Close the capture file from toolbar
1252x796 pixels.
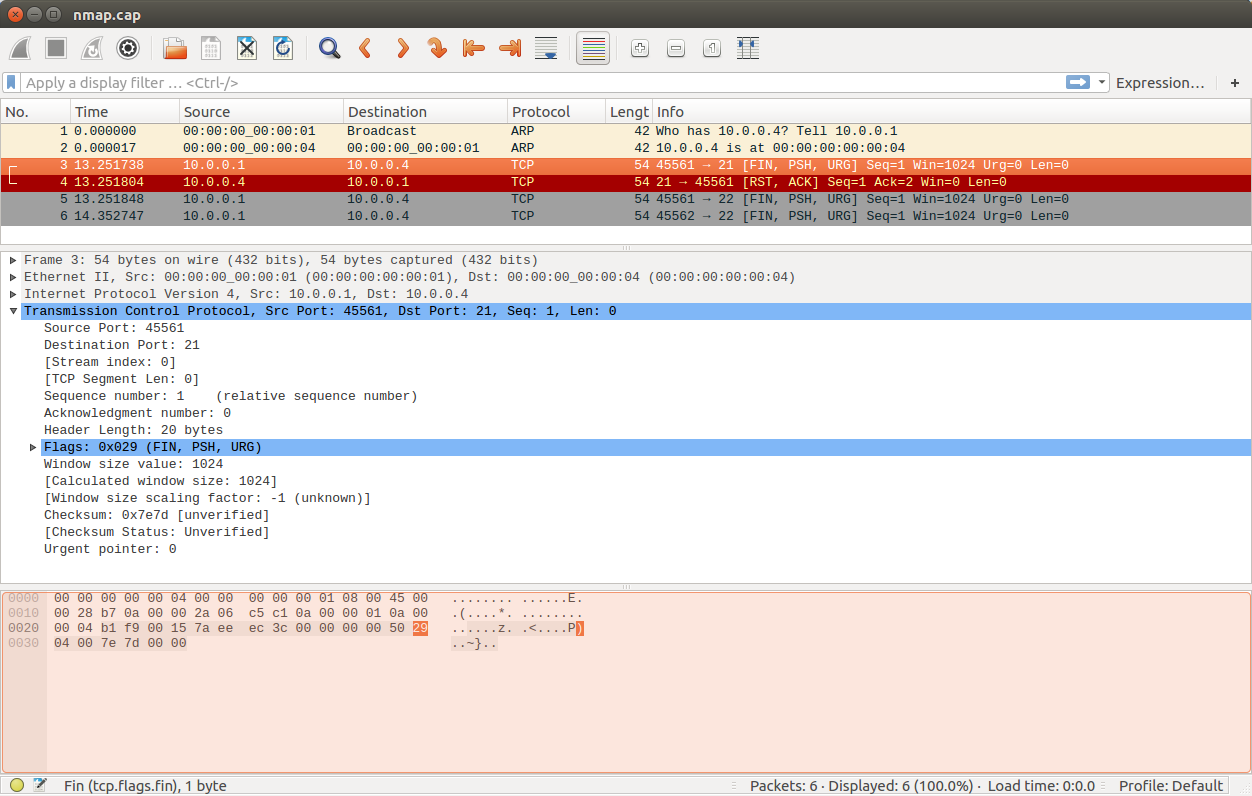coord(247,48)
